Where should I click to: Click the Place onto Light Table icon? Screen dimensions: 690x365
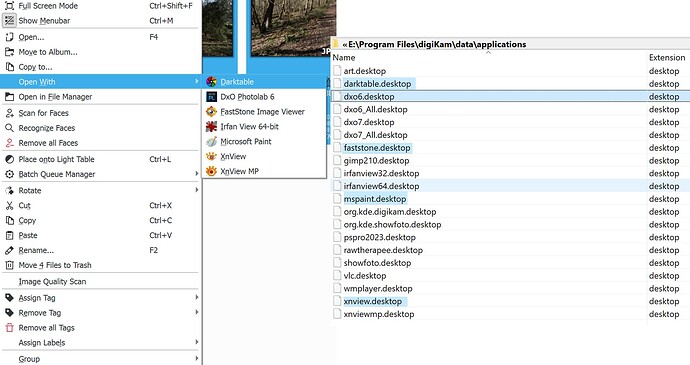(x=9, y=159)
